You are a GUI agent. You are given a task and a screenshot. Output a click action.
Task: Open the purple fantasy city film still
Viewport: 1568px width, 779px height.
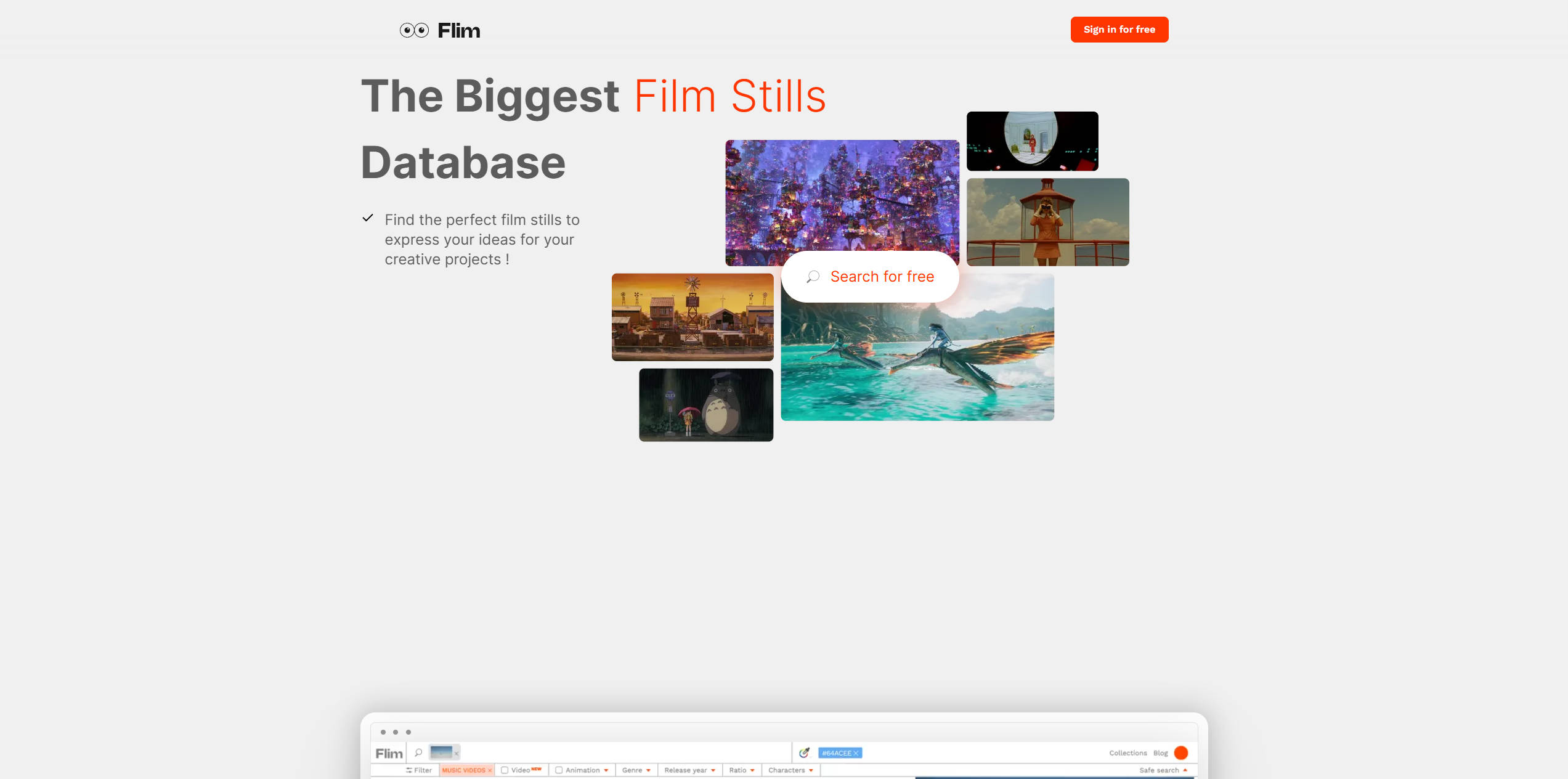point(842,203)
